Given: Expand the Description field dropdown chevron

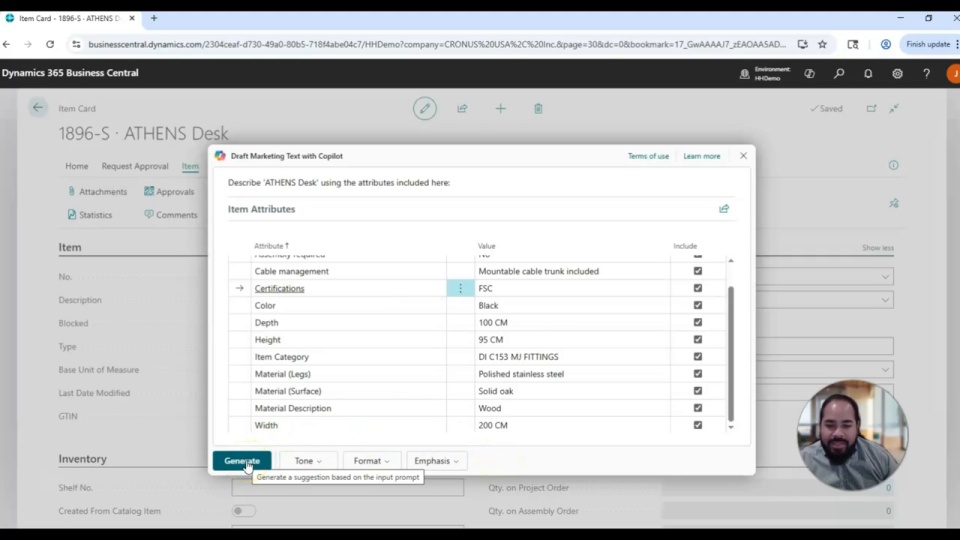Looking at the screenshot, I should coord(885,300).
